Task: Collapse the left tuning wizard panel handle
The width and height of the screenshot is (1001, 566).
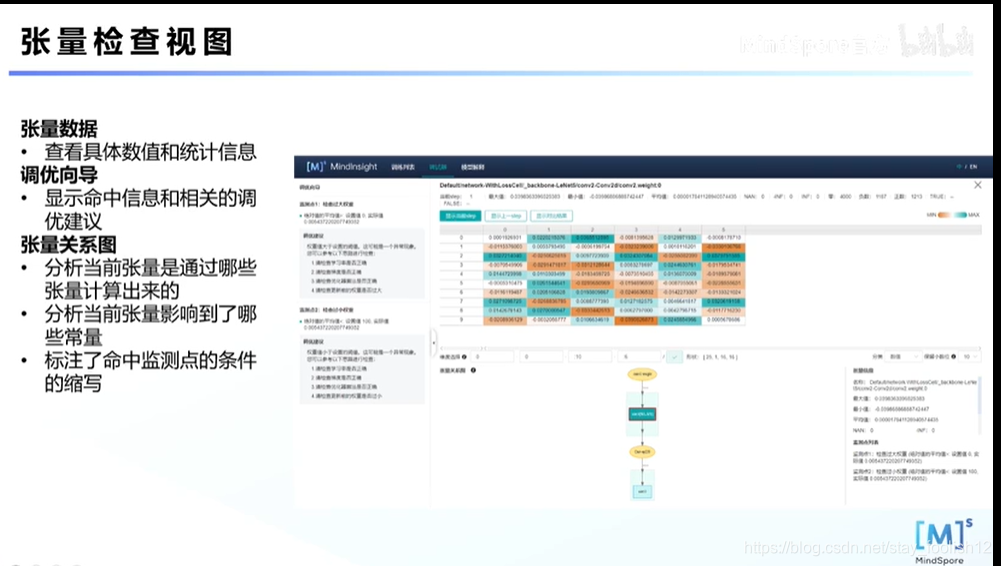Action: 434,342
